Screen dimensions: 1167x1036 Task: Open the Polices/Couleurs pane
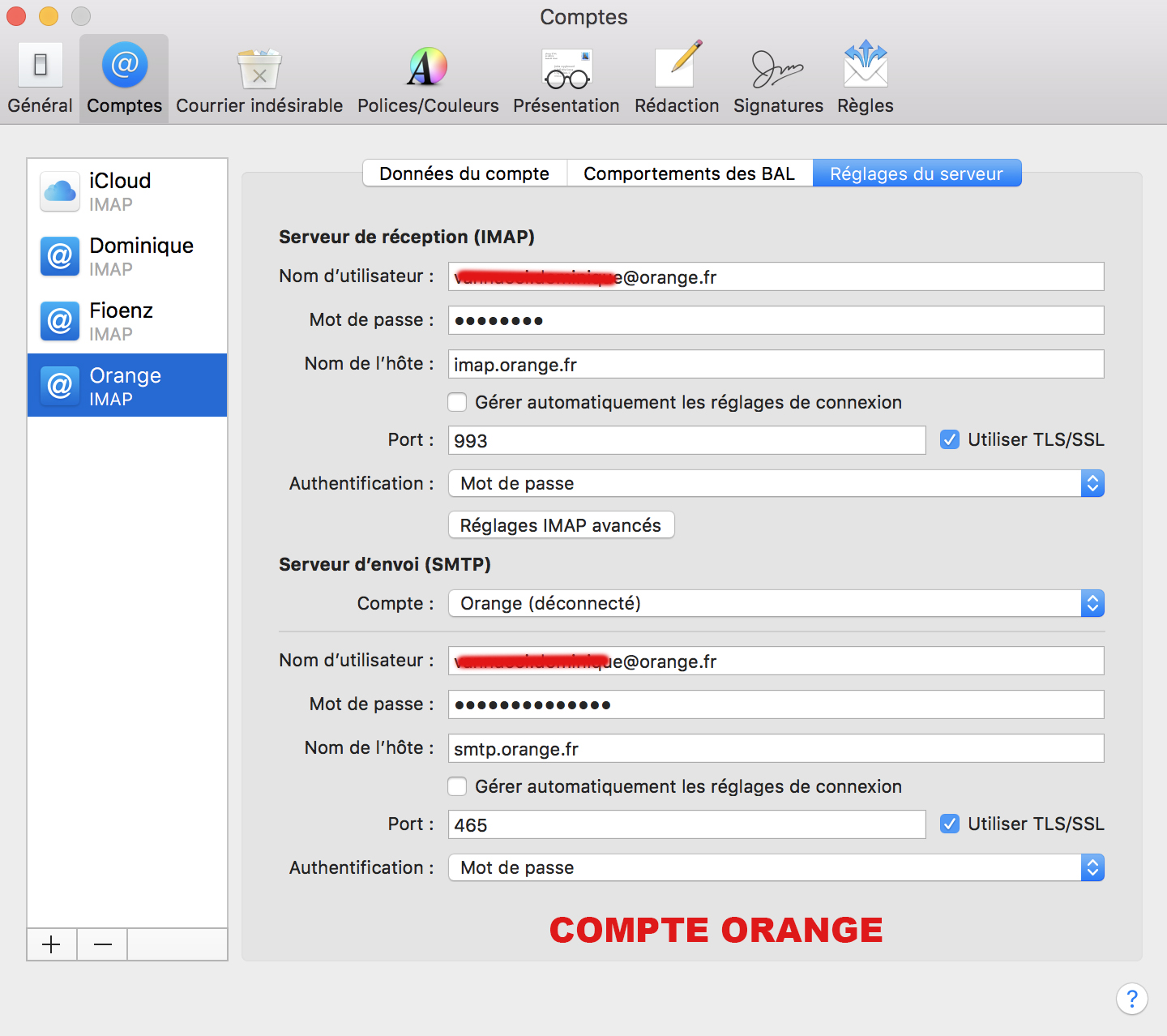(428, 79)
